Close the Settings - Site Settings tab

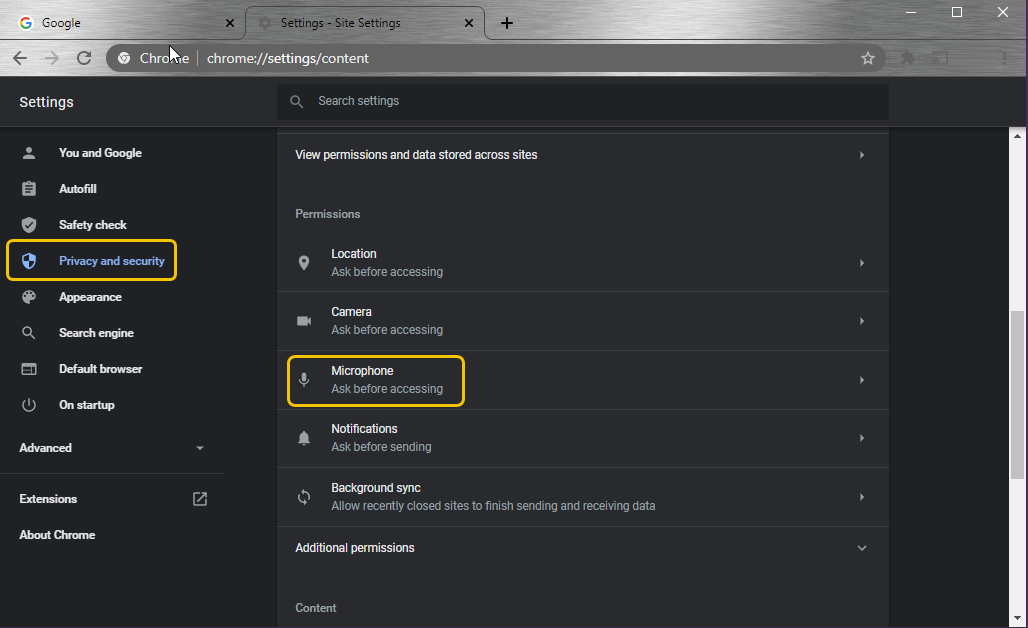(x=469, y=23)
